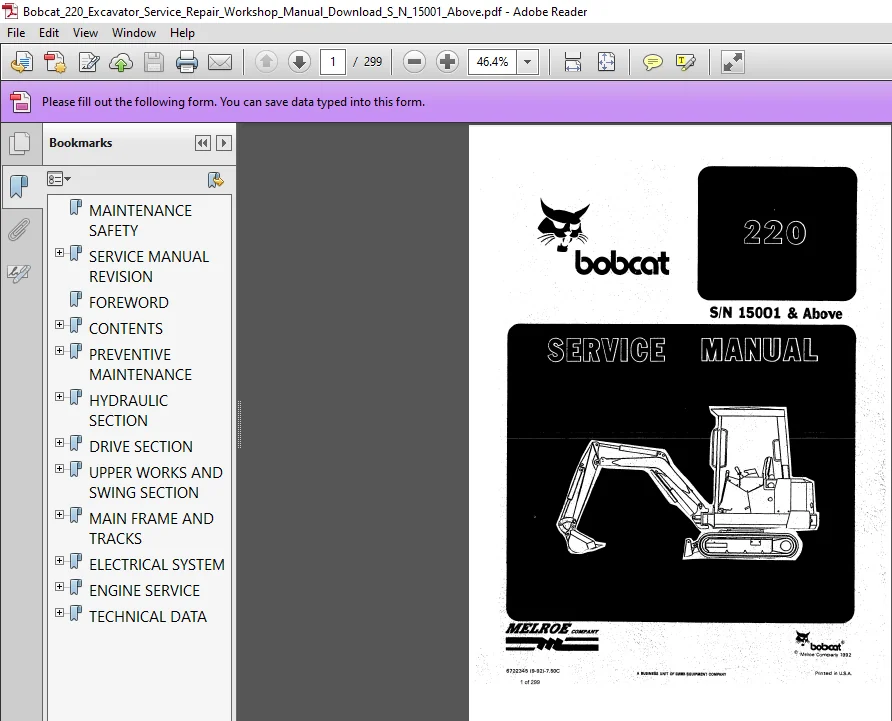
Task: Jump to the DRIVE SECTION bookmark text
Action: (141, 446)
